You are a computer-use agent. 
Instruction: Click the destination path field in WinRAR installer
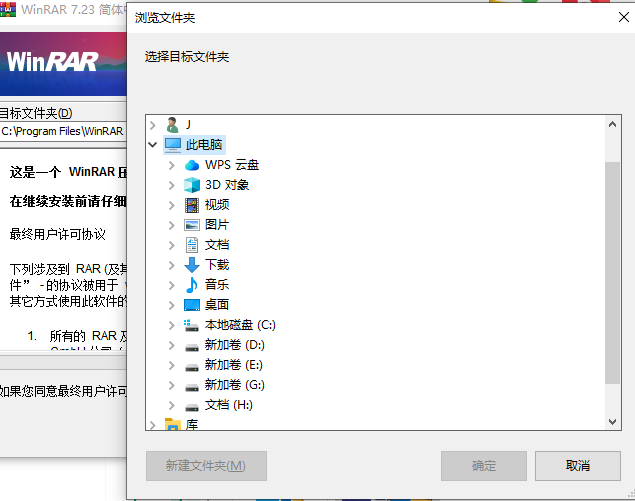point(63,131)
